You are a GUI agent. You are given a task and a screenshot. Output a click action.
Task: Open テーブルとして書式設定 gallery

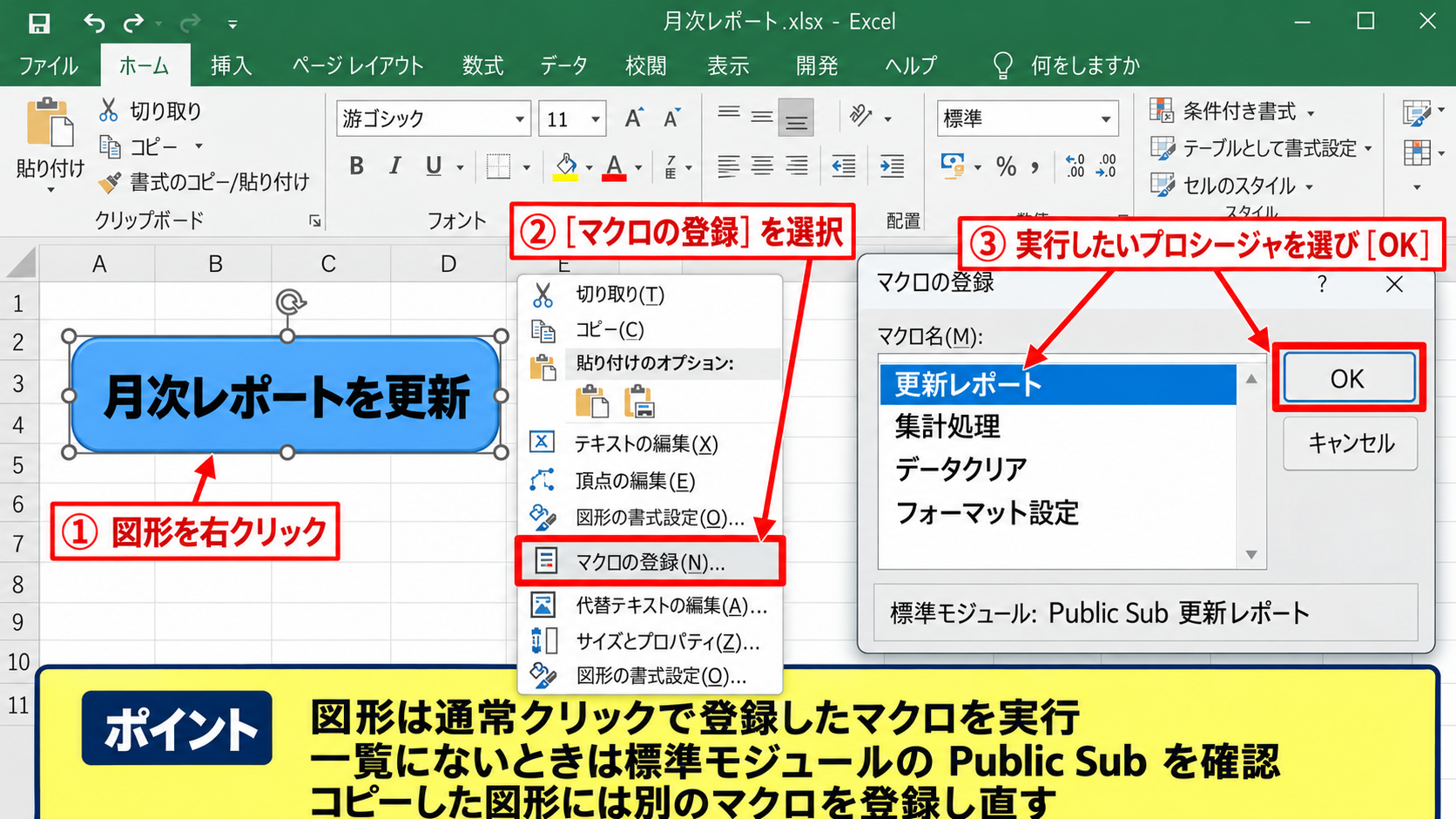pos(1261,148)
